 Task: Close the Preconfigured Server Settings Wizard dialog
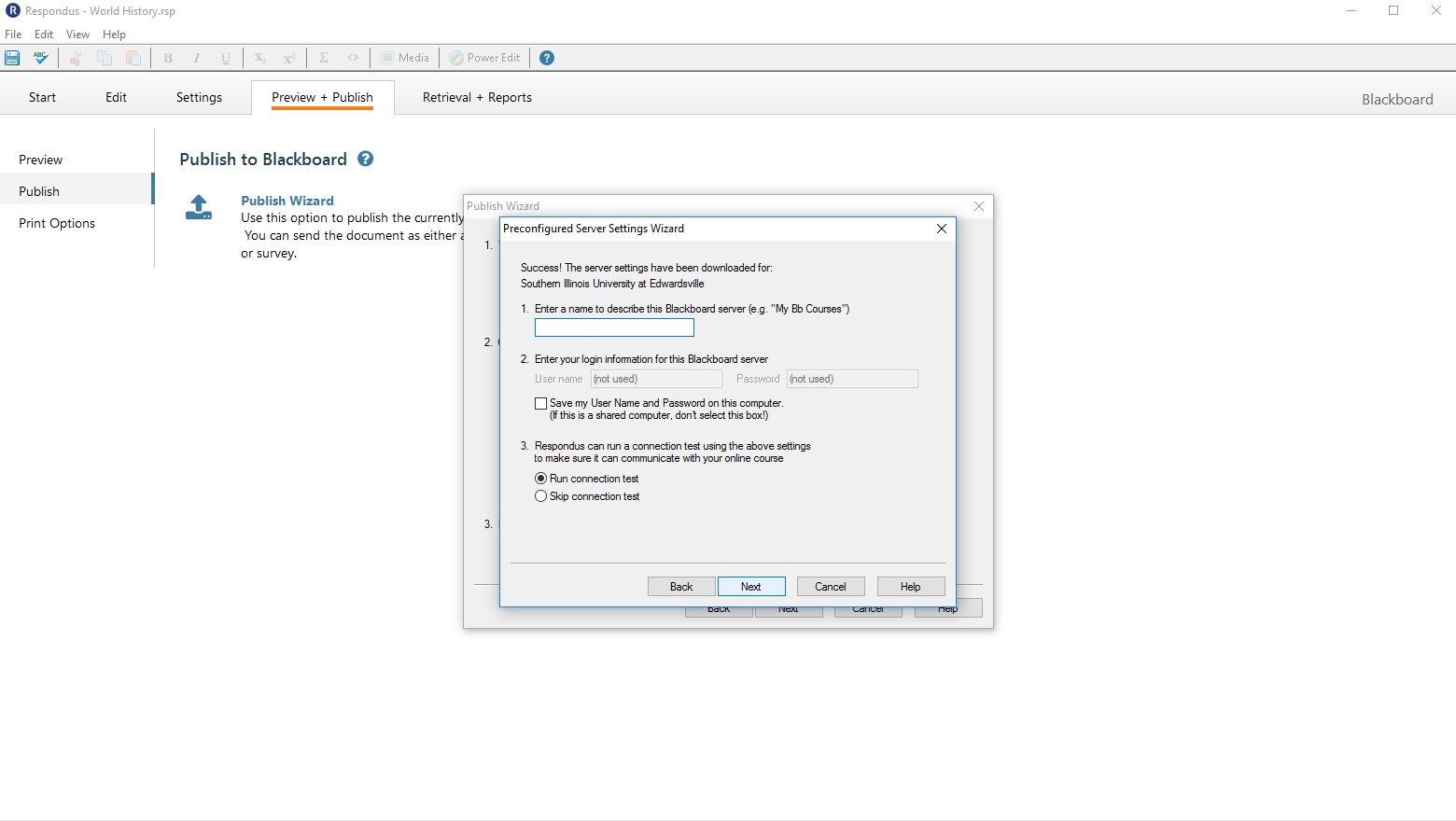click(942, 229)
